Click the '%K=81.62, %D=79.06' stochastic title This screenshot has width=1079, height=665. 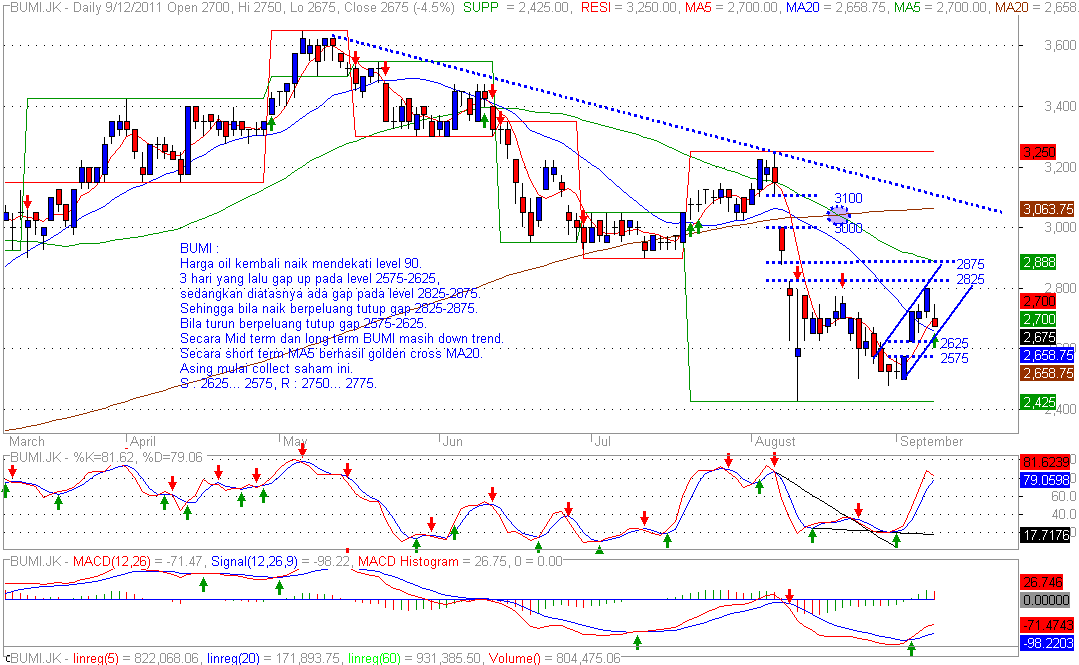pos(138,457)
